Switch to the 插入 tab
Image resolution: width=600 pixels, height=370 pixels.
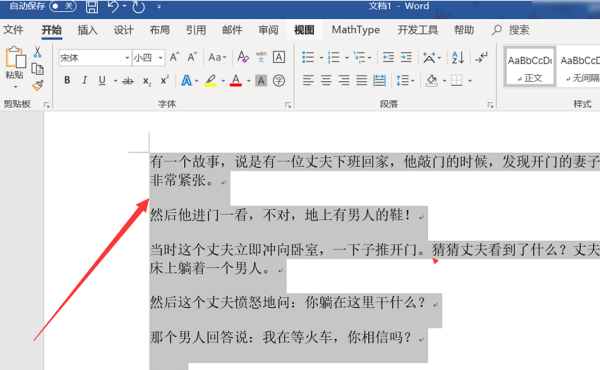point(87,30)
